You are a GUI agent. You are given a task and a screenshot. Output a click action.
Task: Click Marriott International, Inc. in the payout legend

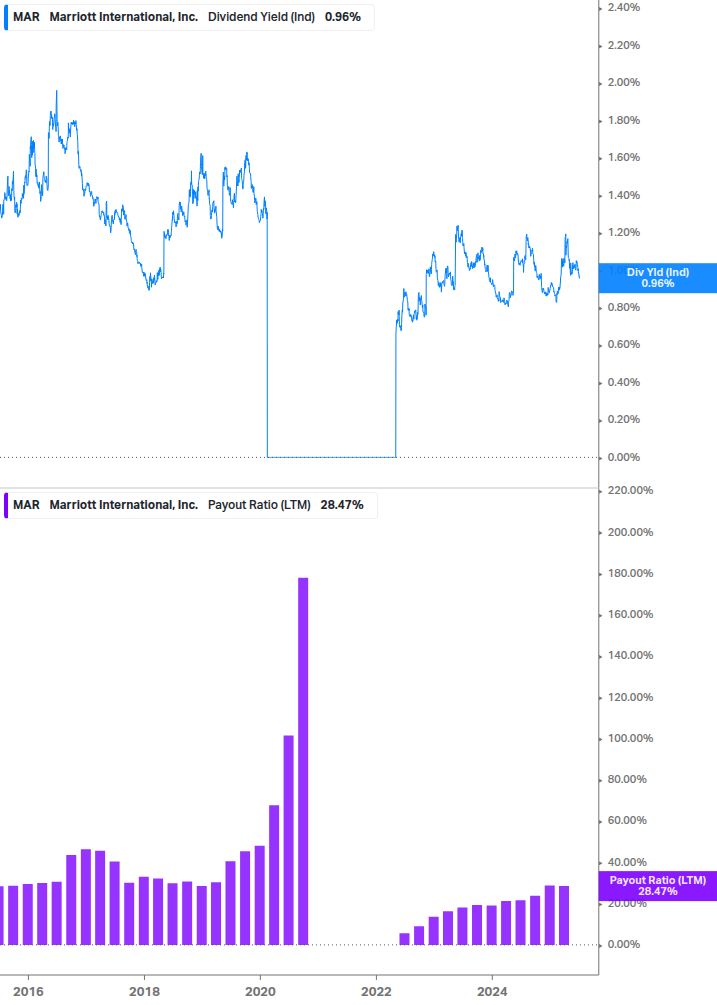click(124, 505)
